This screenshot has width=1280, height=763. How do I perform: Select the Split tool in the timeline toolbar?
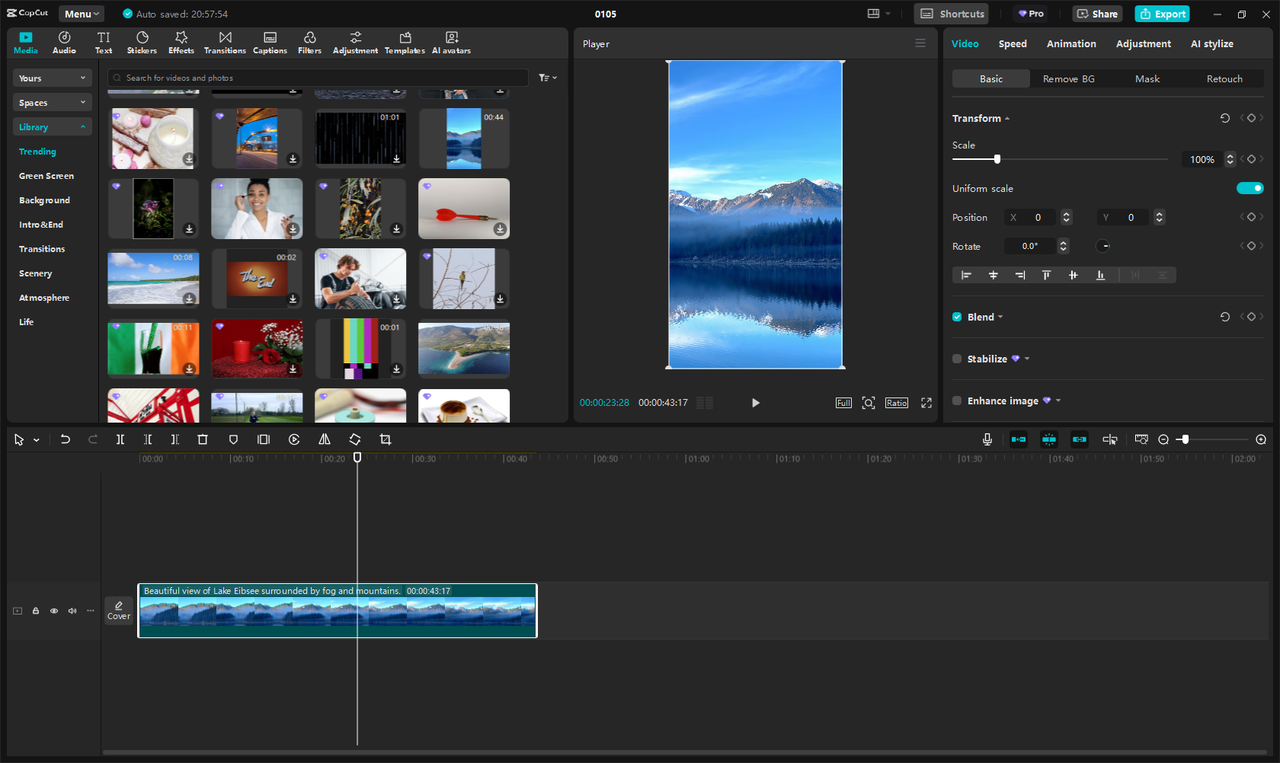(x=120, y=439)
